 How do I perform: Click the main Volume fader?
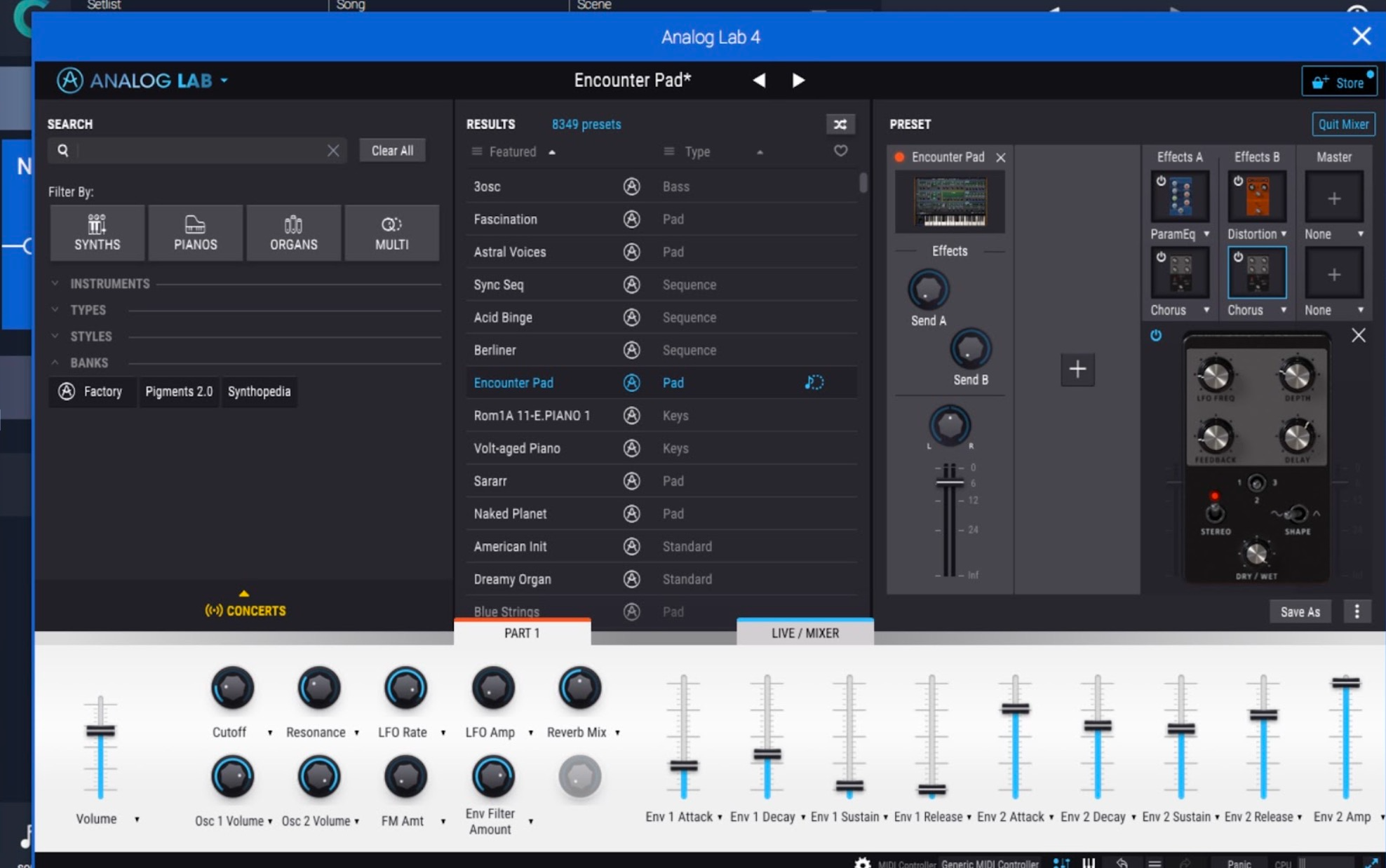pos(100,731)
